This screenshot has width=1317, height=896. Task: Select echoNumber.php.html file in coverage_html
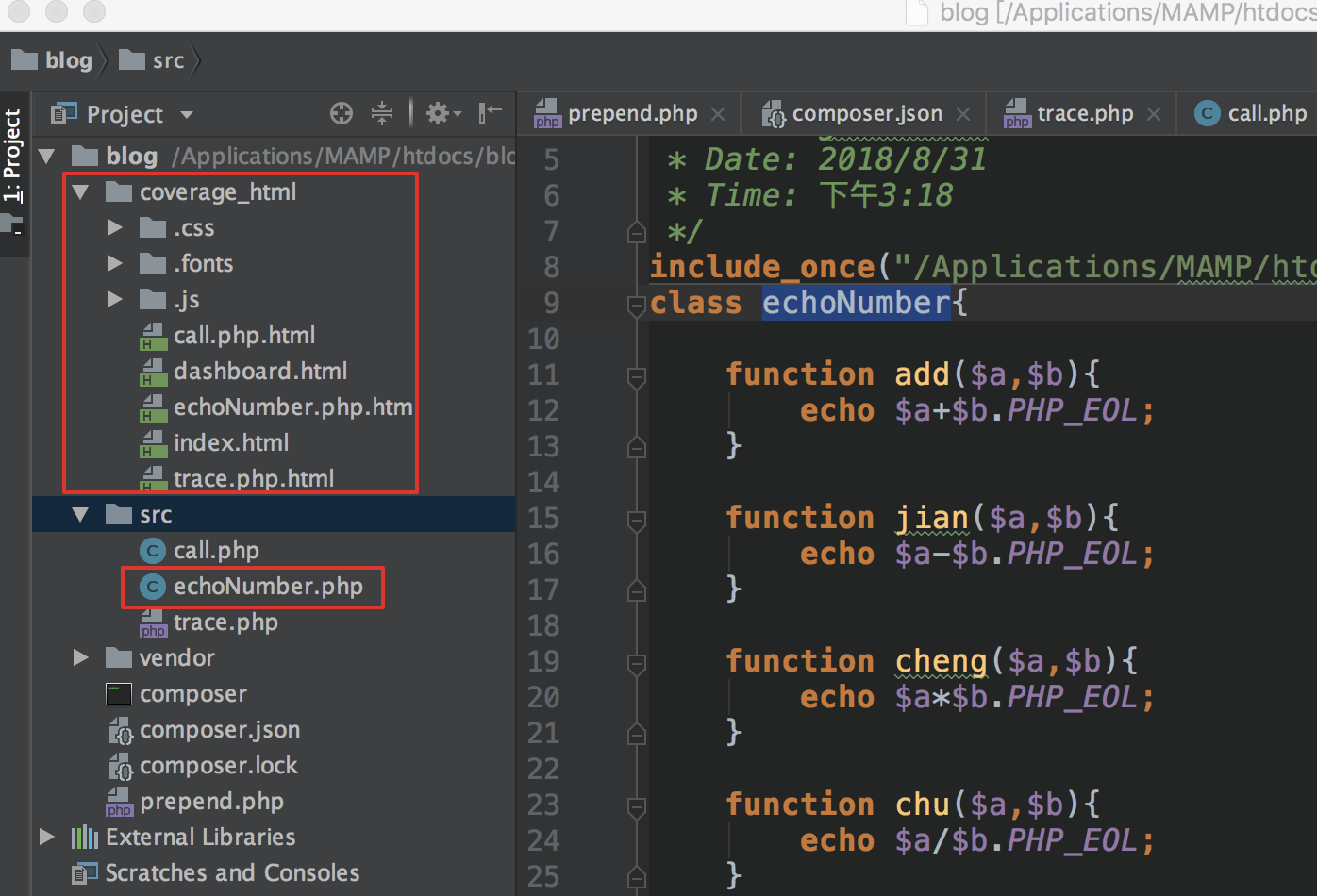[293, 407]
